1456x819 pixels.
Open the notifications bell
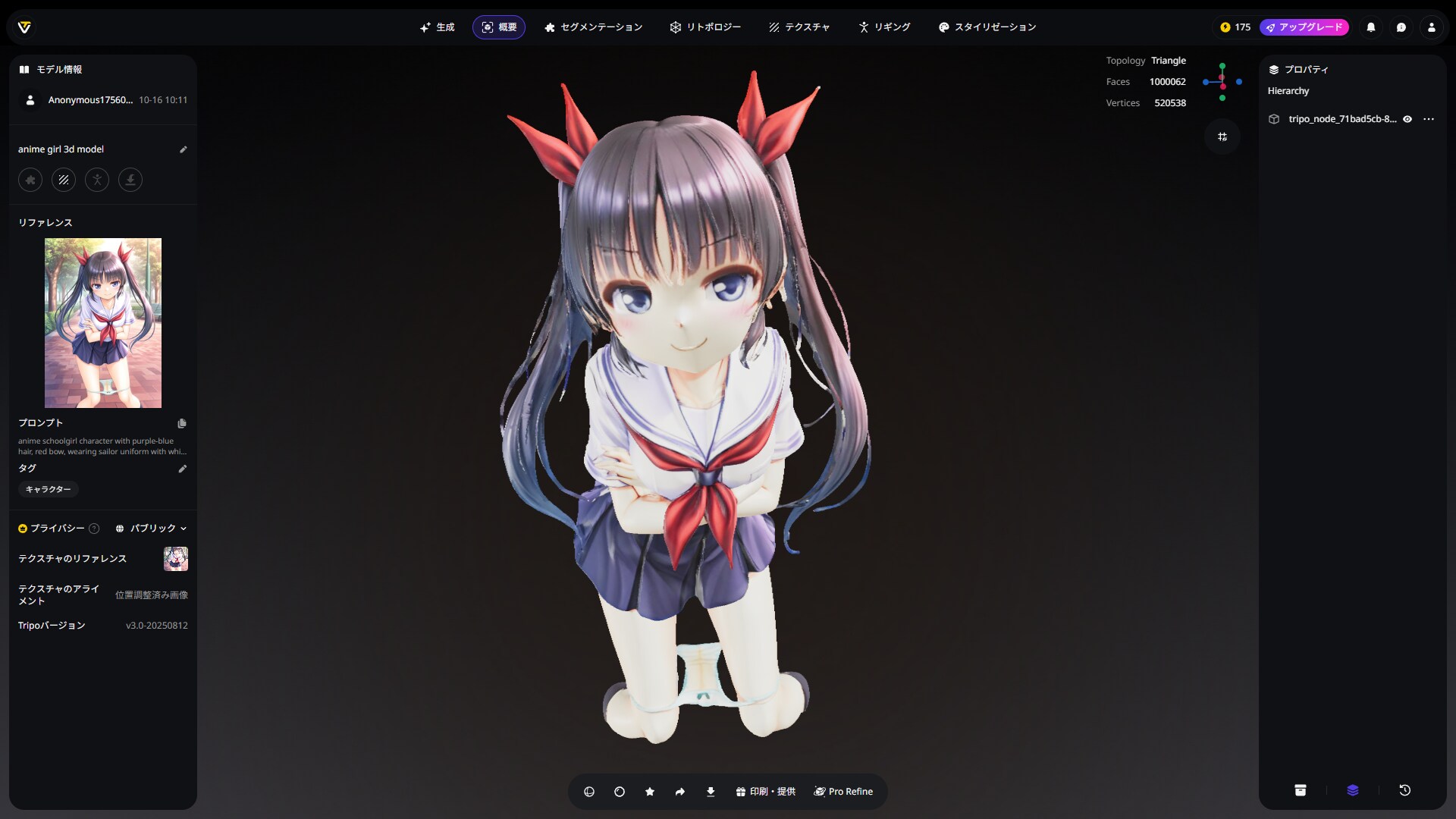[x=1370, y=27]
